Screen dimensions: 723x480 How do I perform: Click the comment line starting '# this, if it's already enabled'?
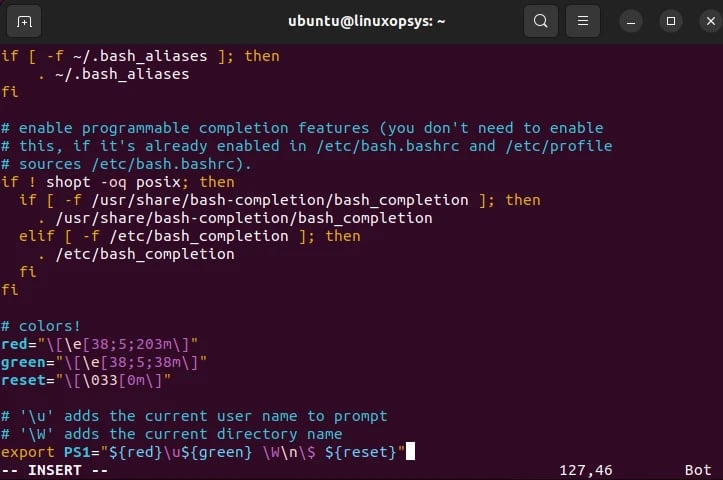[307, 146]
